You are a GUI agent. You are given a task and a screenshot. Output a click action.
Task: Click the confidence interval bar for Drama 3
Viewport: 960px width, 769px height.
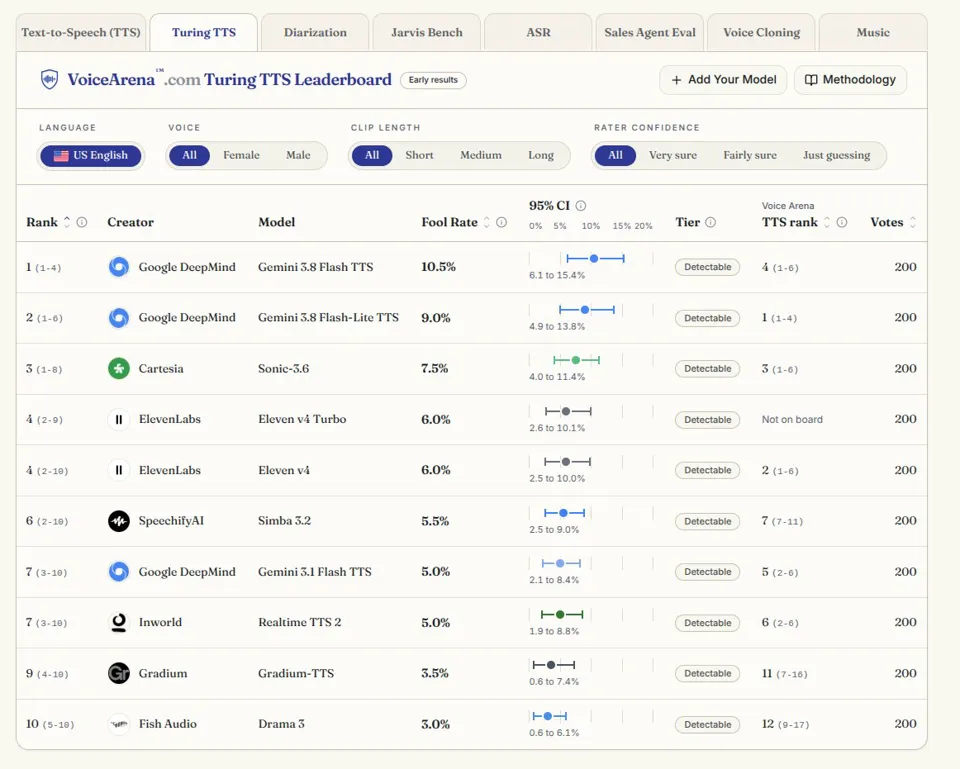click(x=549, y=716)
